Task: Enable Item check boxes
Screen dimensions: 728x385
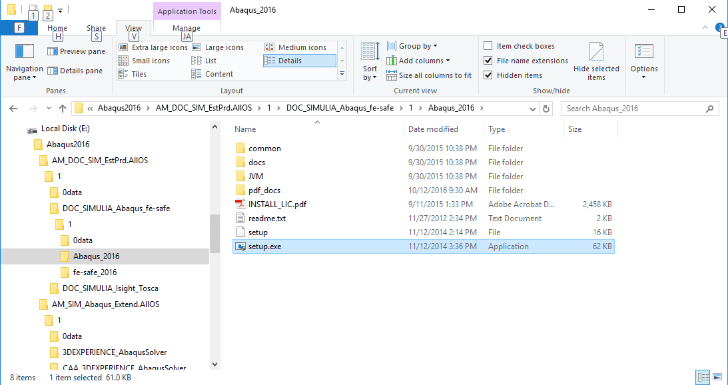Action: coord(488,46)
